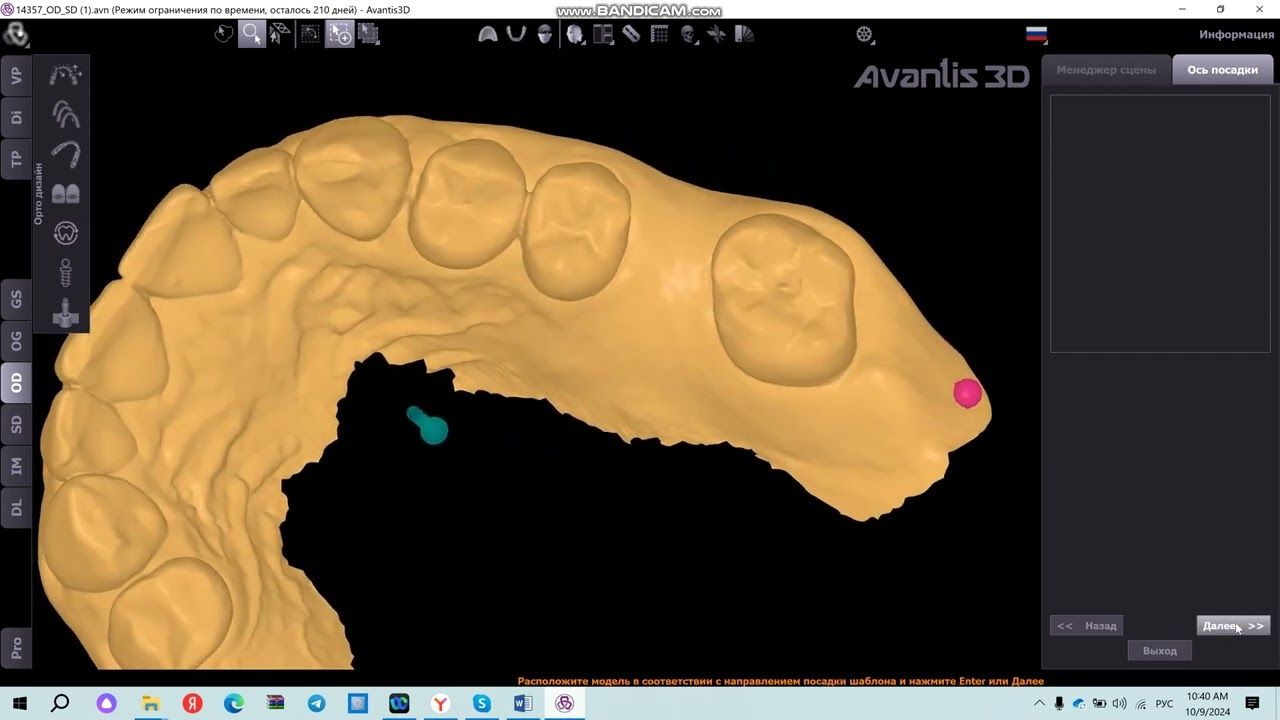The image size is (1280, 720).
Task: Open the skull view icon in toolbar
Action: (x=689, y=34)
